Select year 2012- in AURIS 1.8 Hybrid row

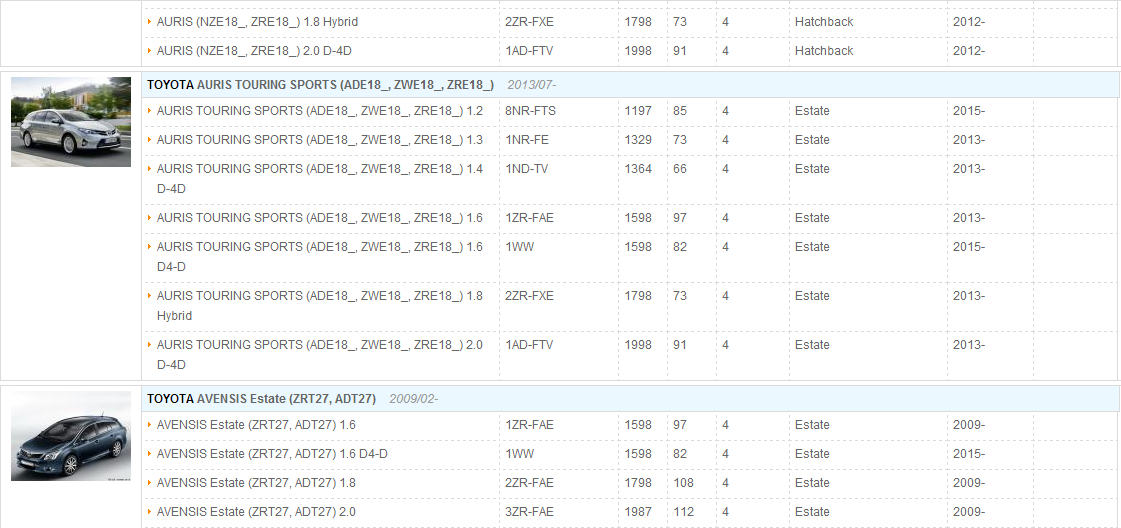click(969, 22)
